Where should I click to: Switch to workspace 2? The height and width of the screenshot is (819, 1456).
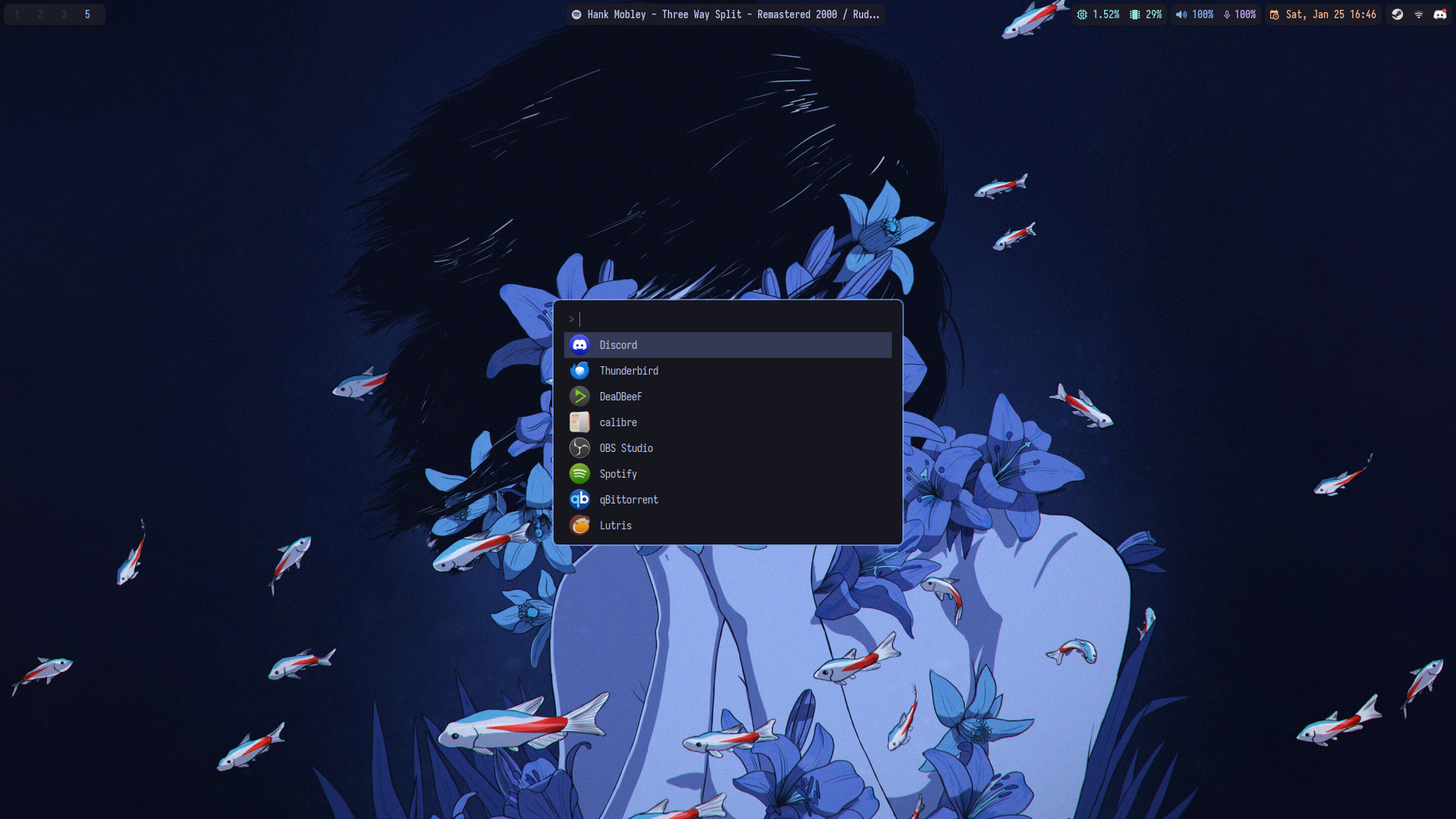tap(40, 14)
